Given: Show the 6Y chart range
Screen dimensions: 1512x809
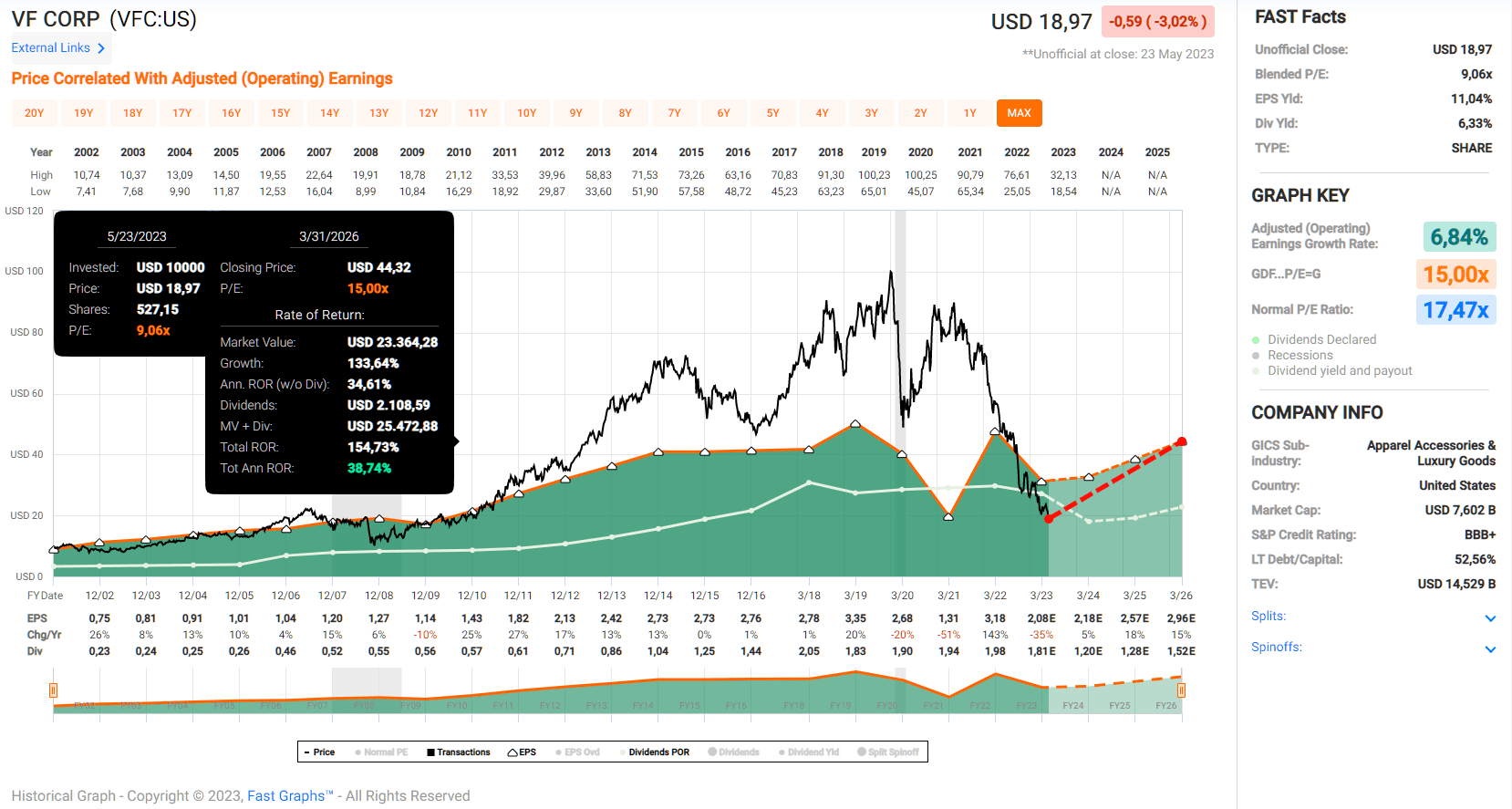Looking at the screenshot, I should pos(724,113).
